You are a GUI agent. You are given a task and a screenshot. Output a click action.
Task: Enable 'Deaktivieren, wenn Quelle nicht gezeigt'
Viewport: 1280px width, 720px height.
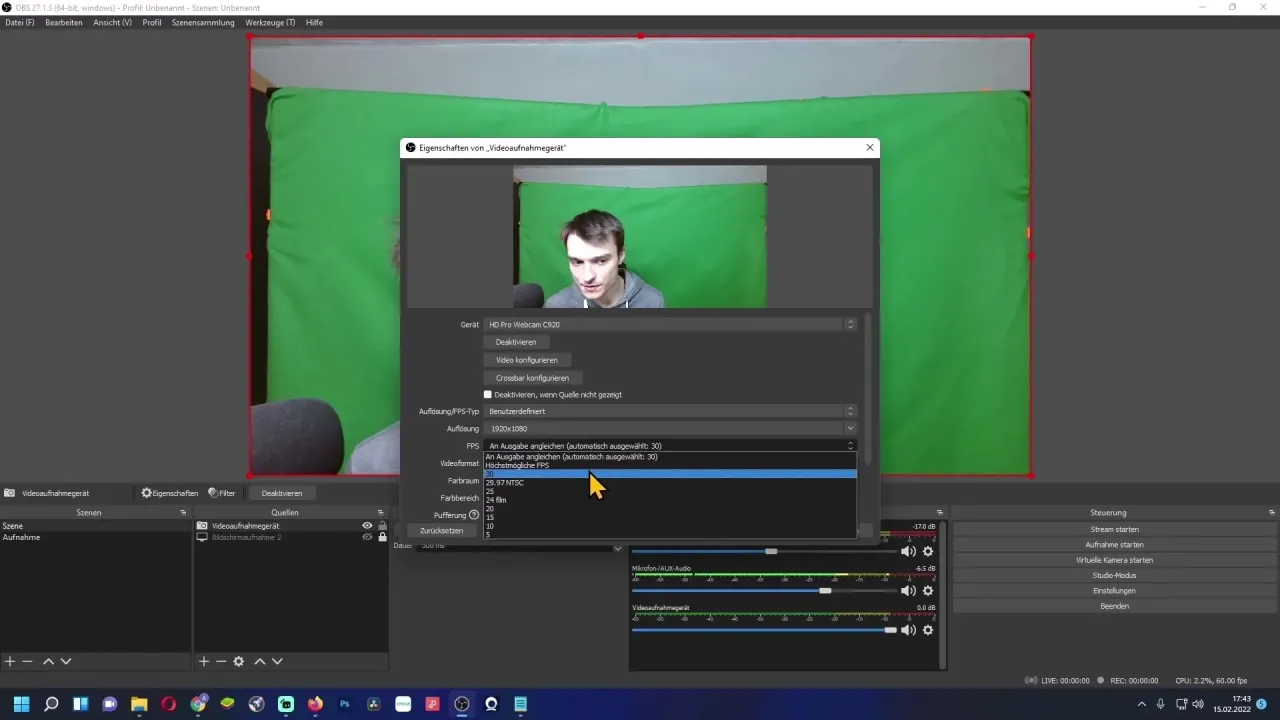click(488, 394)
